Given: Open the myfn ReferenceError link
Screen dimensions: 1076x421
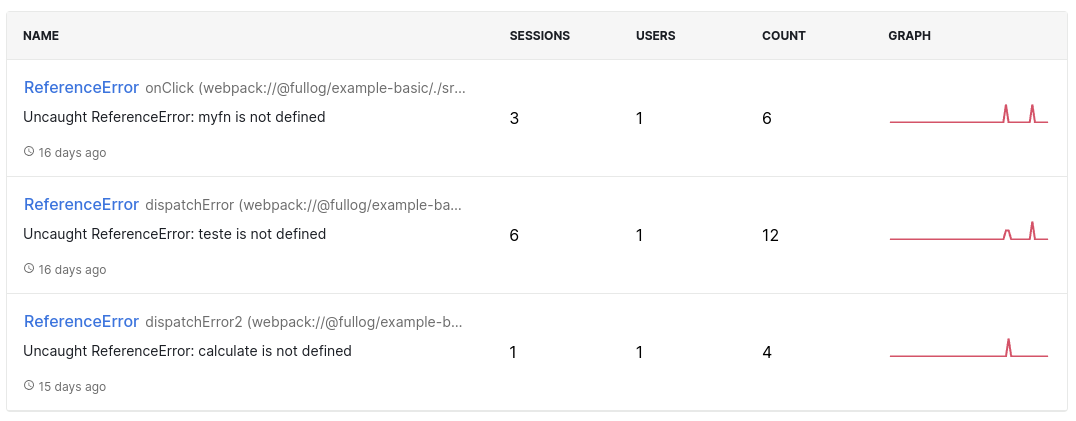Looking at the screenshot, I should click(82, 88).
